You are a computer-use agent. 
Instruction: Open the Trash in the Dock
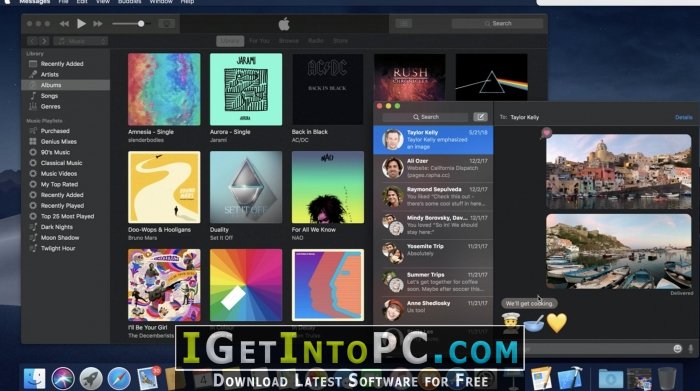pyautogui.click(x=667, y=379)
